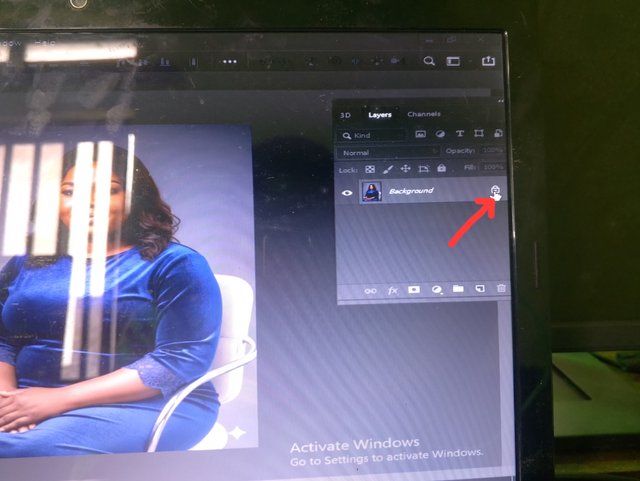The height and width of the screenshot is (481, 640).
Task: Select the Background layer thumbnail
Action: [x=372, y=192]
